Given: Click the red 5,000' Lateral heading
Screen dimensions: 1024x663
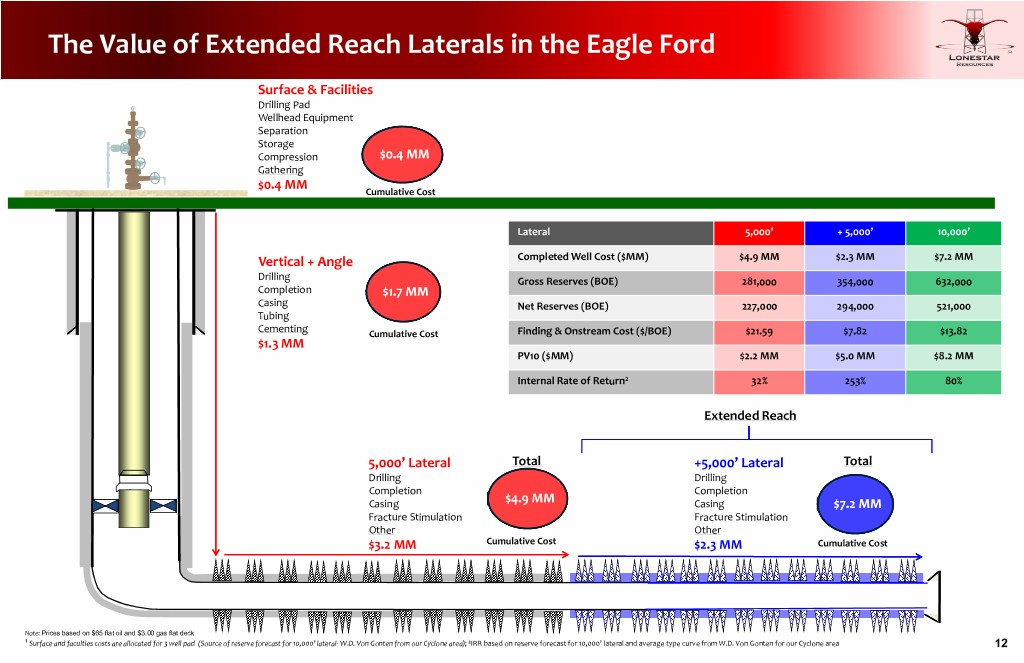Looking at the screenshot, I should tap(409, 462).
